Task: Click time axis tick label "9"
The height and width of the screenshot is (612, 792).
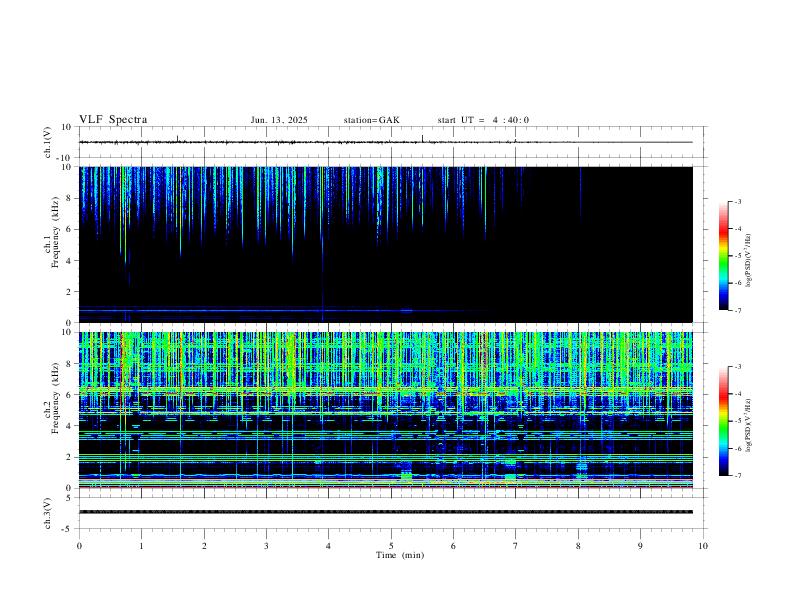Action: point(640,546)
